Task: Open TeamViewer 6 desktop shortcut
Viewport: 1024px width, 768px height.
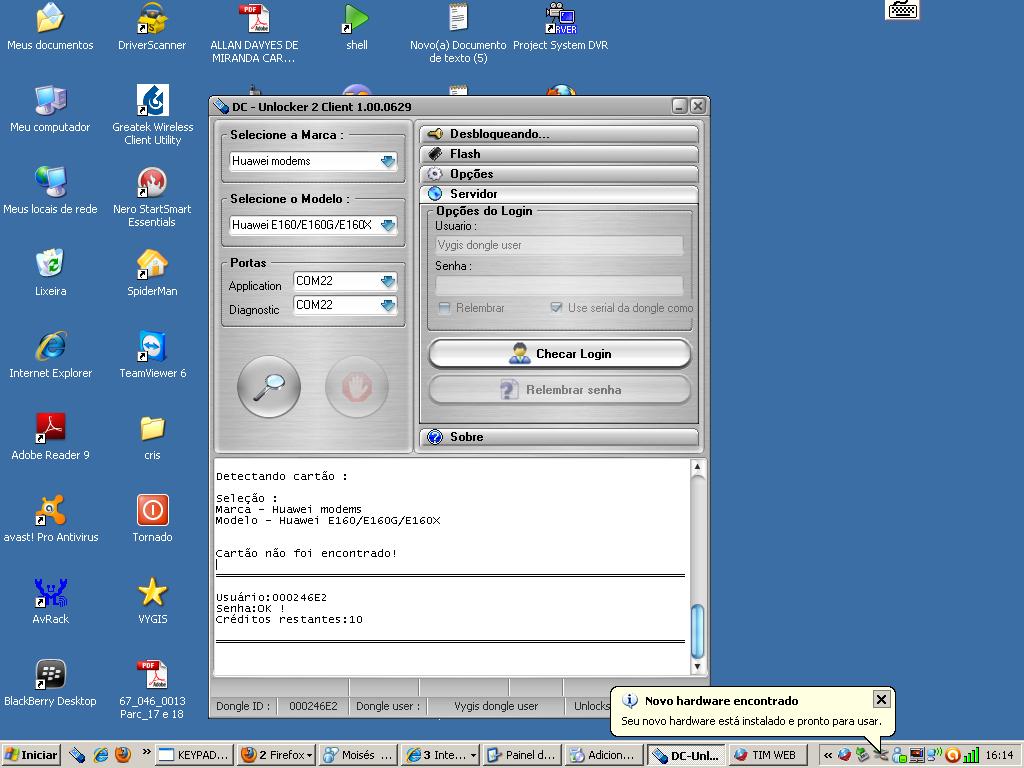Action: click(x=152, y=347)
